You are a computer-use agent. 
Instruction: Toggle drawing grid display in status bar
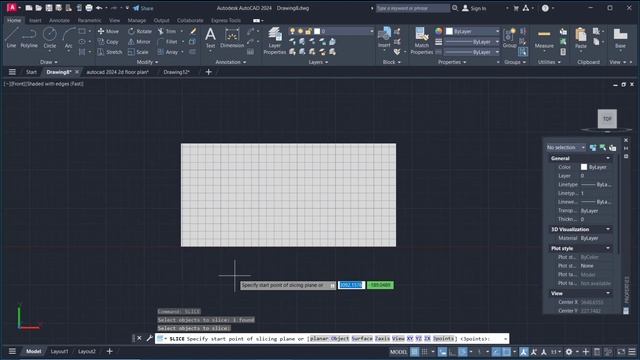[414, 351]
